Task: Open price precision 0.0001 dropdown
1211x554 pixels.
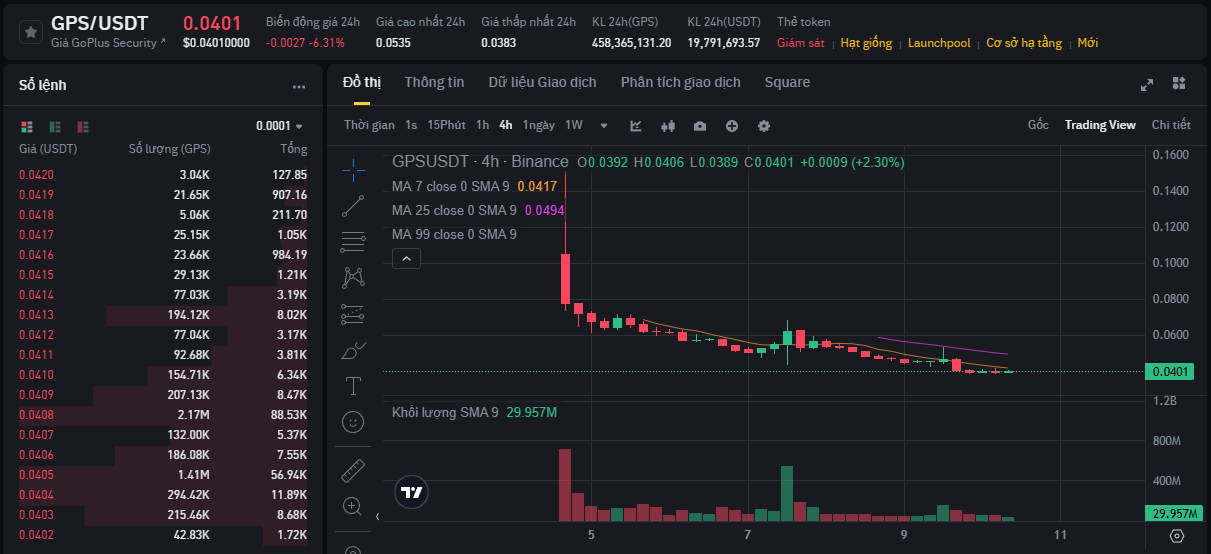Action: 279,126
